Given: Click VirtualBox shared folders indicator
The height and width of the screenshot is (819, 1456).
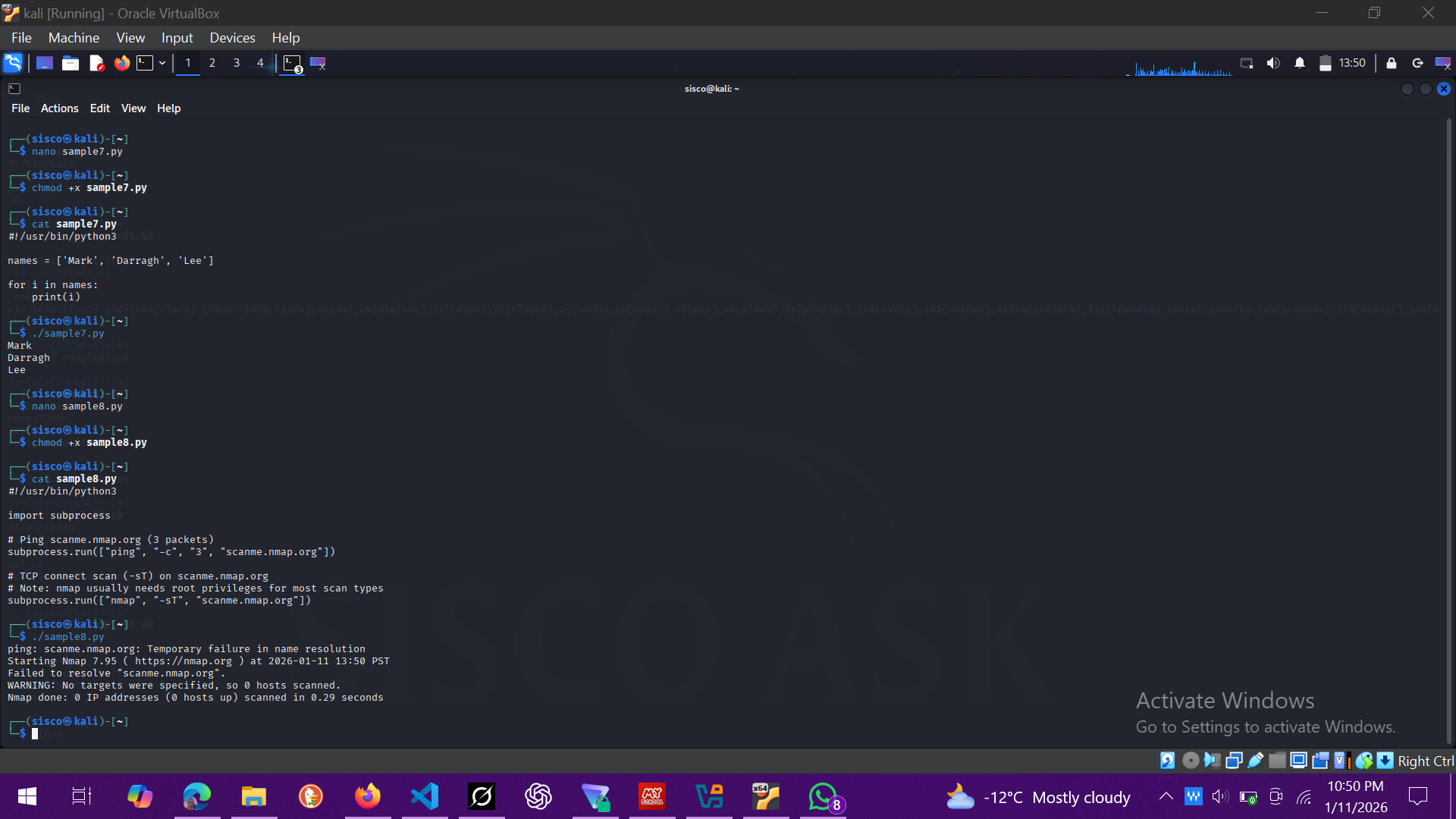Looking at the screenshot, I should click(1277, 761).
